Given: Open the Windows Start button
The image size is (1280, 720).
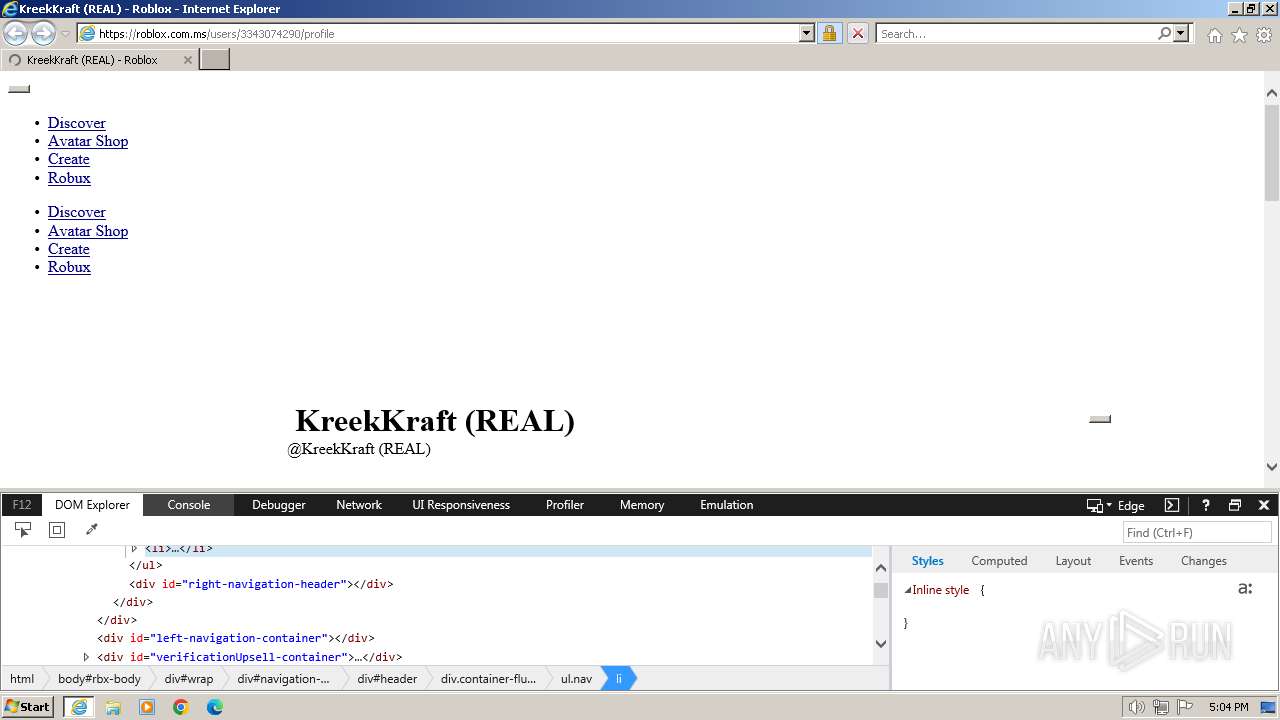Looking at the screenshot, I should tap(28, 707).
